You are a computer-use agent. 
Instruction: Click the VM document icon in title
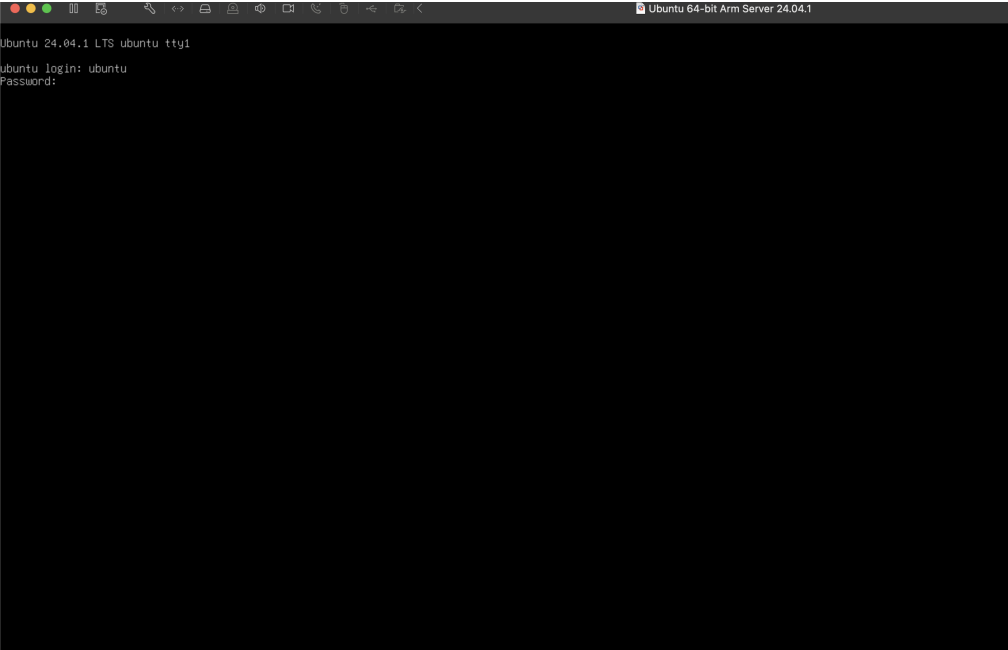(640, 10)
